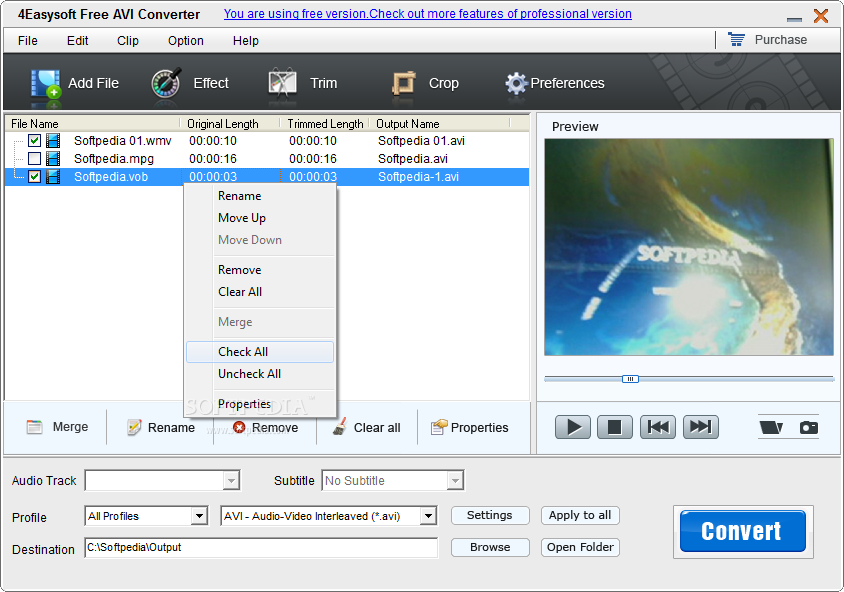Take a snapshot with camera icon
Image resolution: width=844 pixels, height=592 pixels.
click(x=808, y=427)
